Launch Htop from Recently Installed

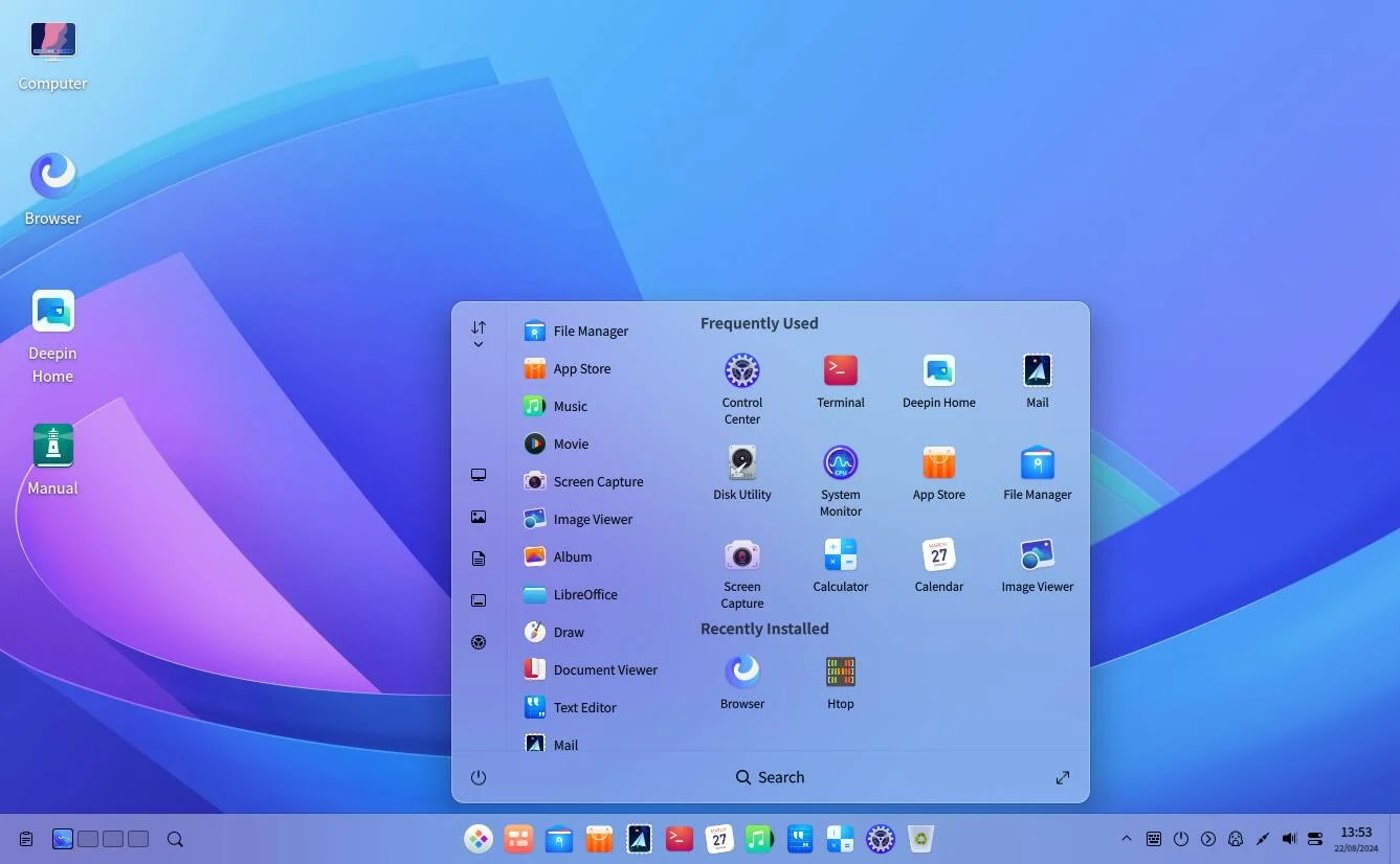(840, 672)
